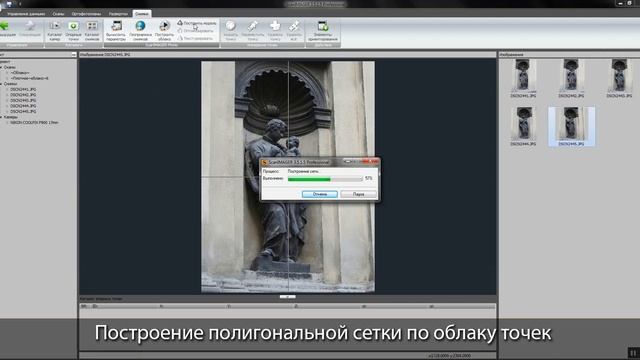Open DSCN2444.JPG thumbnail in images panel
Viewport: 640px width, 360px height.
pyautogui.click(x=523, y=127)
